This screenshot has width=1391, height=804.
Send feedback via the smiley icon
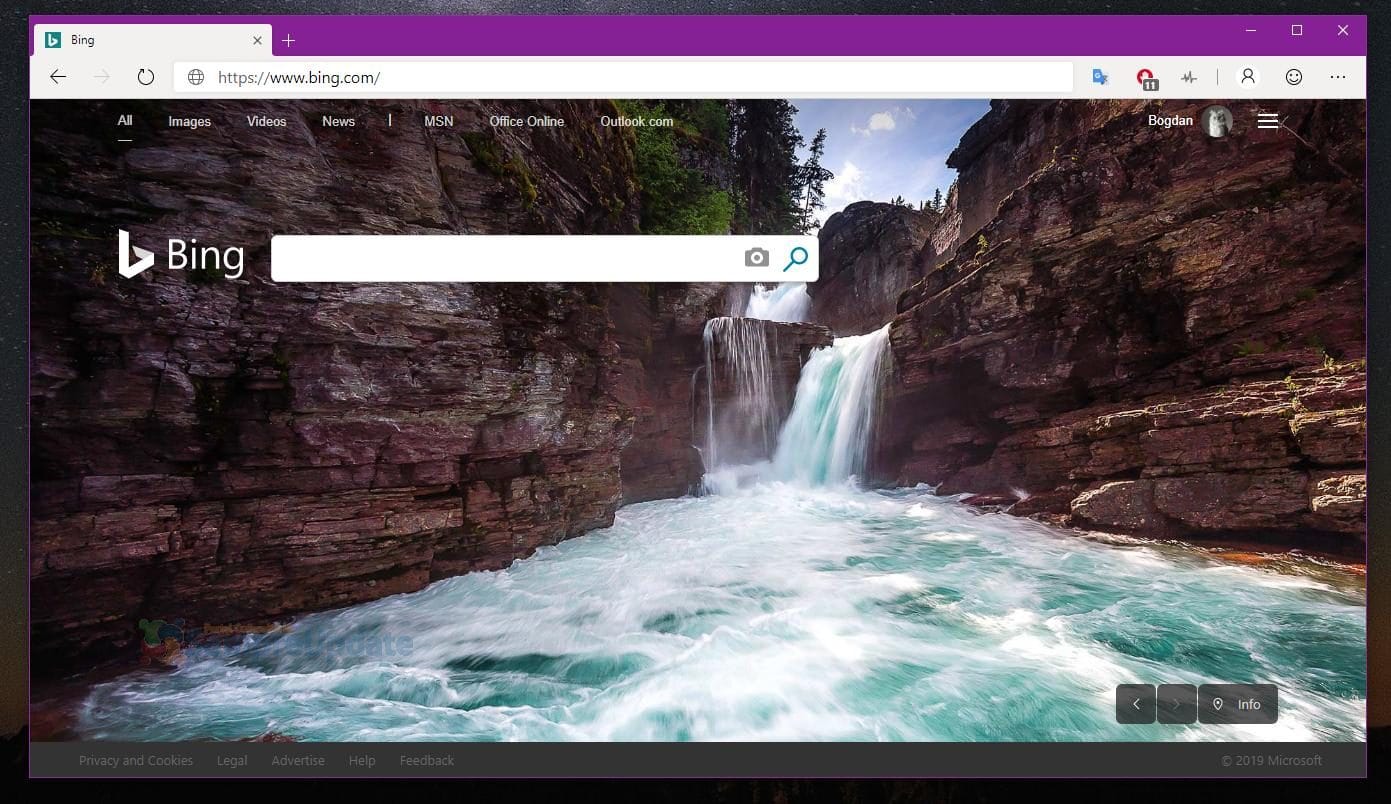coord(1294,77)
